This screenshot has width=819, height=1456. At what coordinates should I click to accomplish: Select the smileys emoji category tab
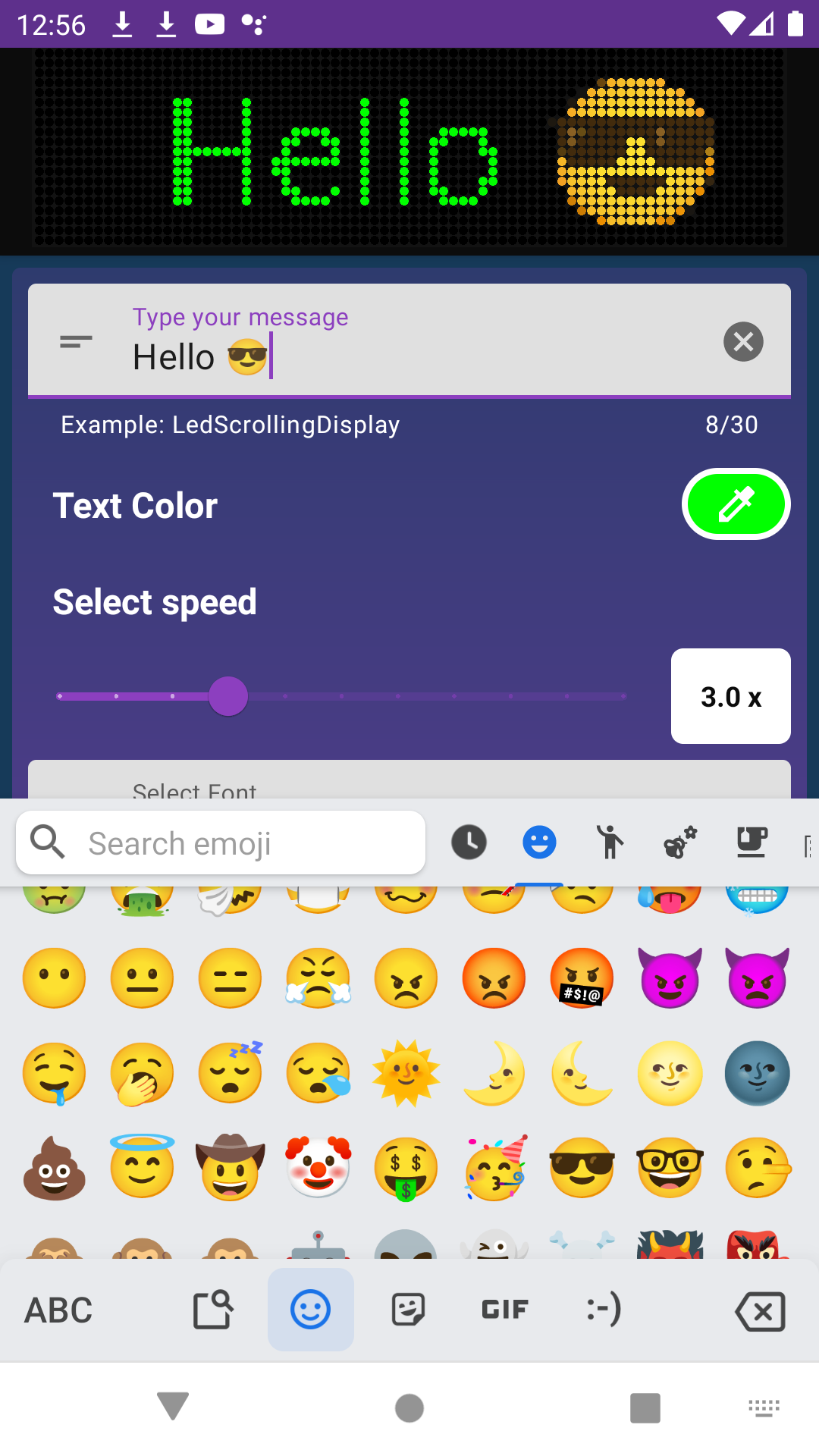pyautogui.click(x=539, y=843)
